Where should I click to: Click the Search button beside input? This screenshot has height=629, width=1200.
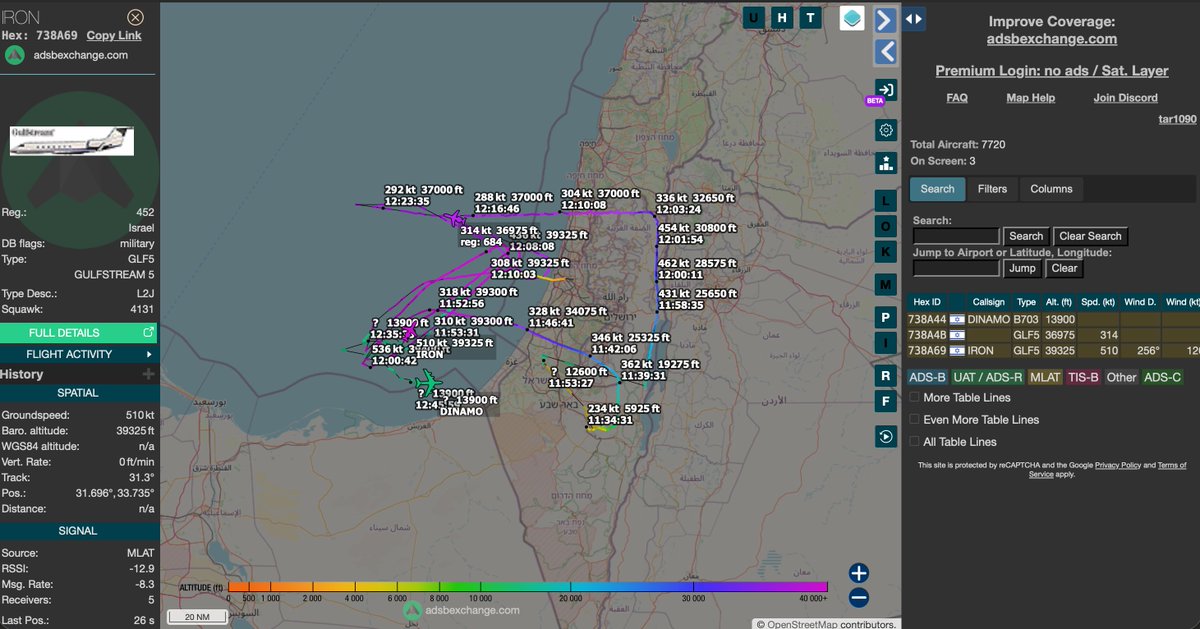click(1026, 236)
